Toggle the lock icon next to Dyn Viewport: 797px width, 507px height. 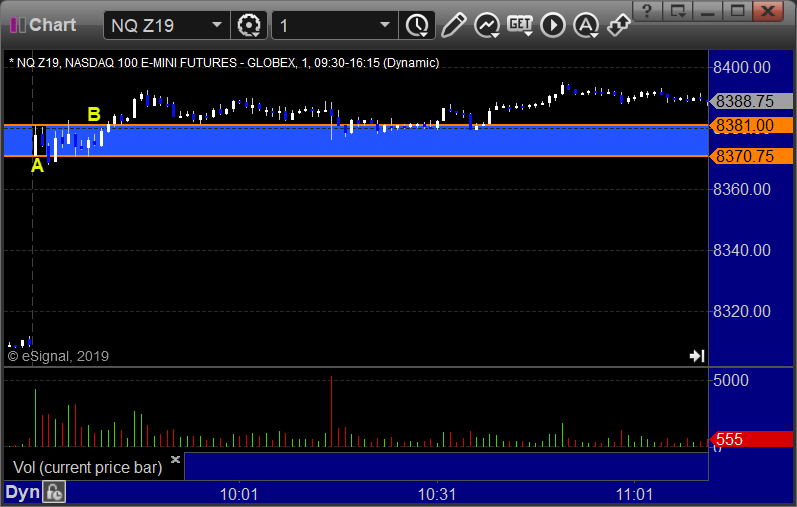click(54, 492)
